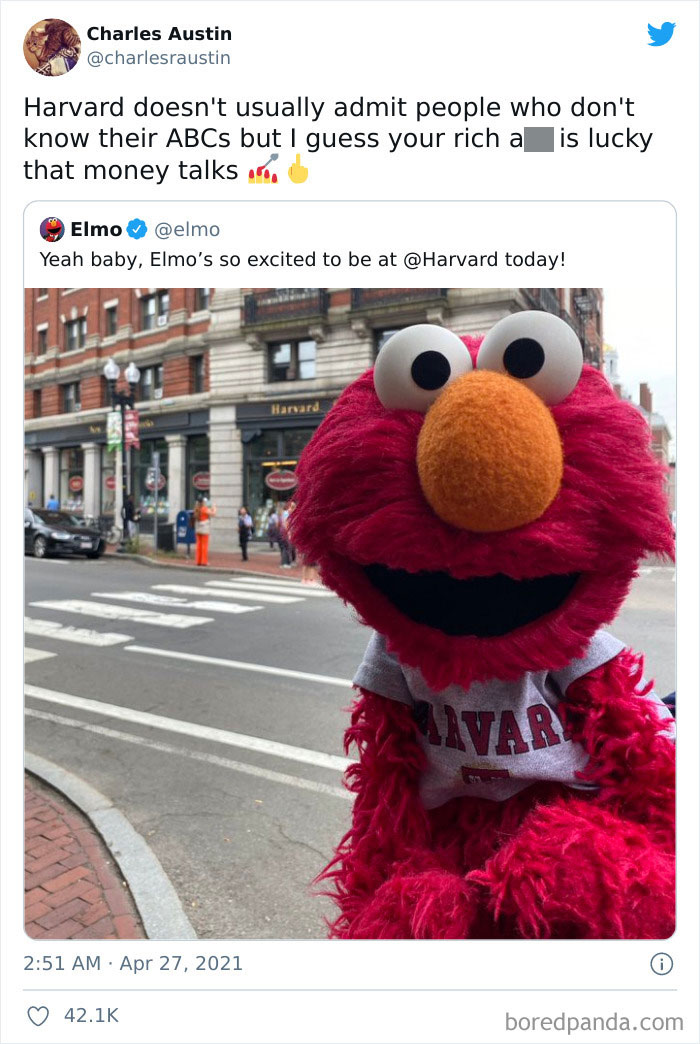The image size is (700, 1044).
Task: Click the blue verified badge next to Elmo
Action: point(135,229)
